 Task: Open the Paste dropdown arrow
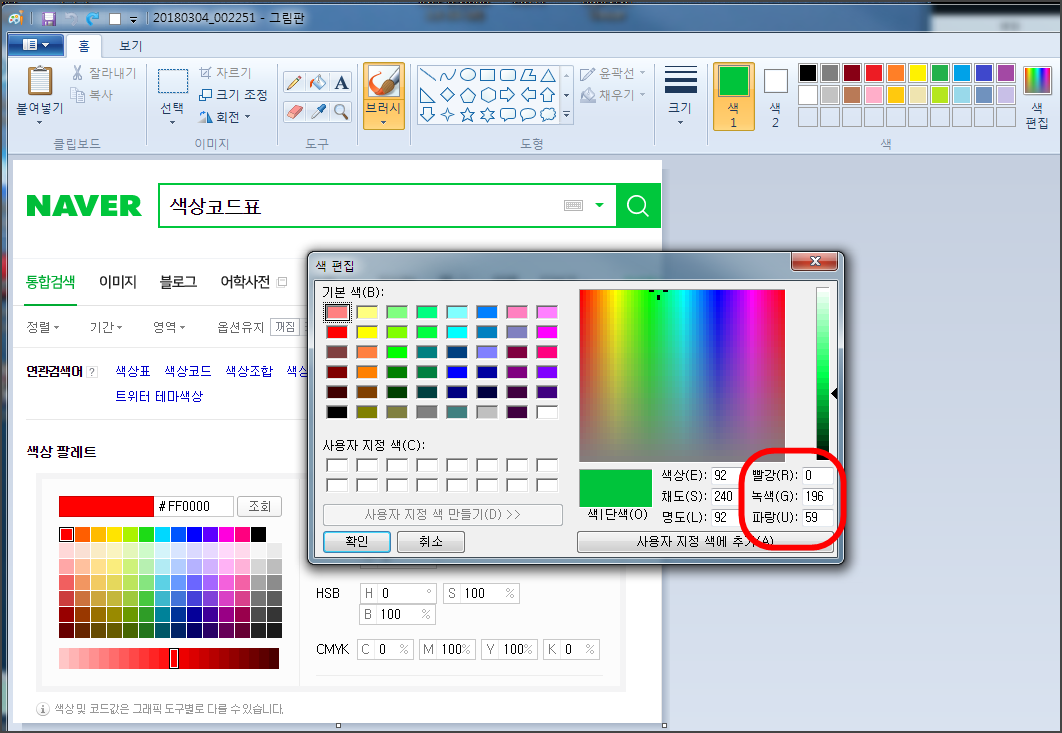coord(39,123)
